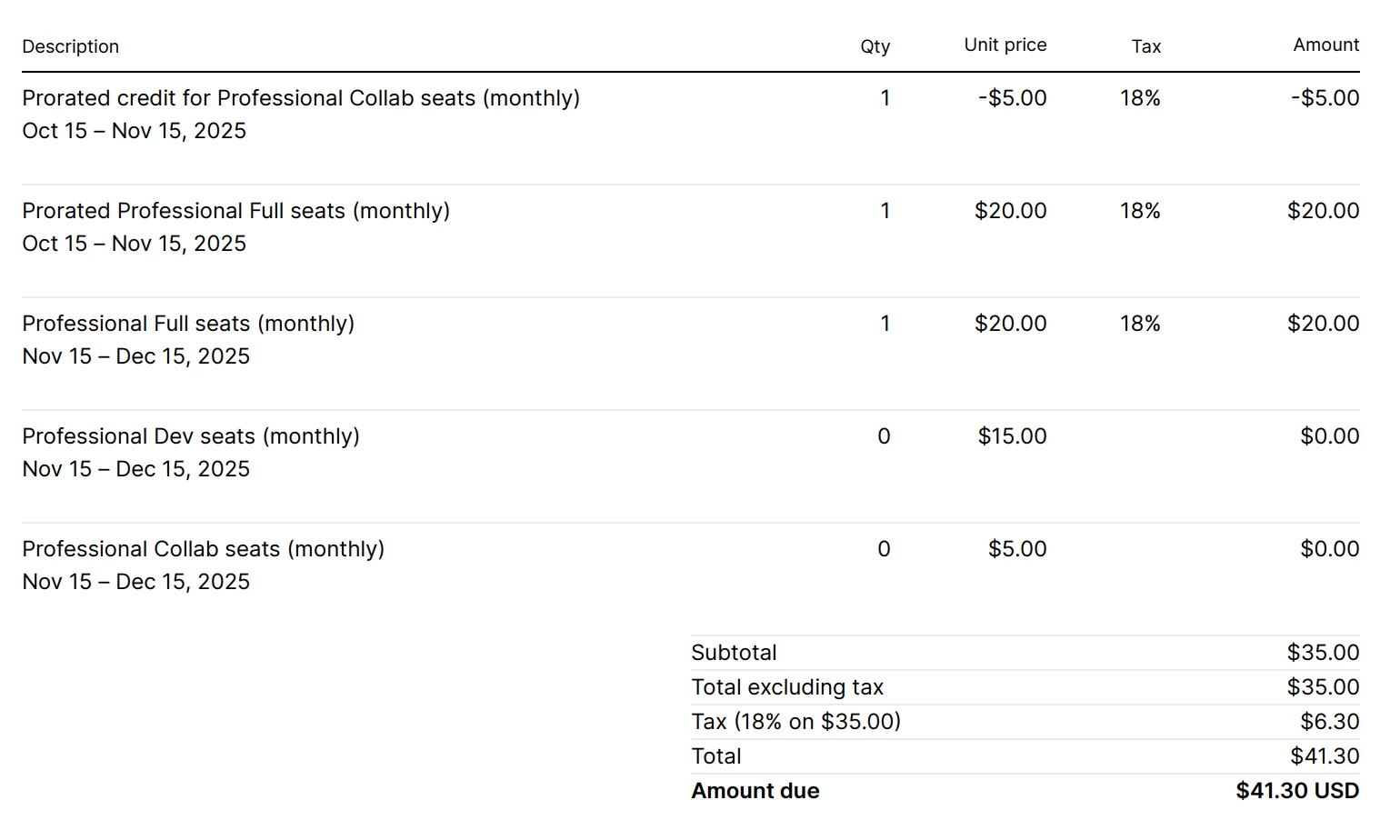Viewport: 1400px width, 840px height.
Task: Click the 18% tax on the credit row
Action: point(1140,98)
